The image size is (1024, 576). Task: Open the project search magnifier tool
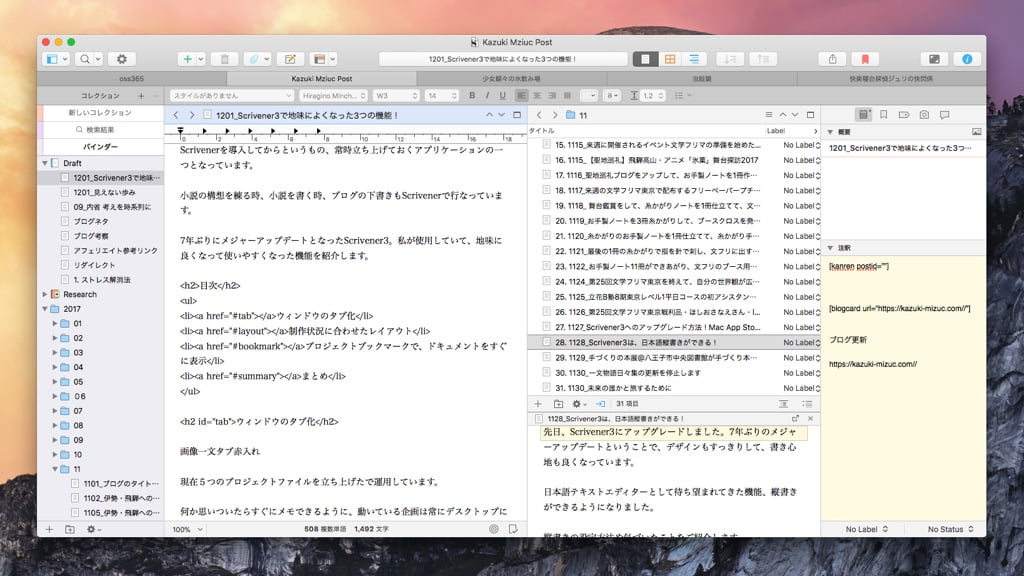click(x=85, y=59)
